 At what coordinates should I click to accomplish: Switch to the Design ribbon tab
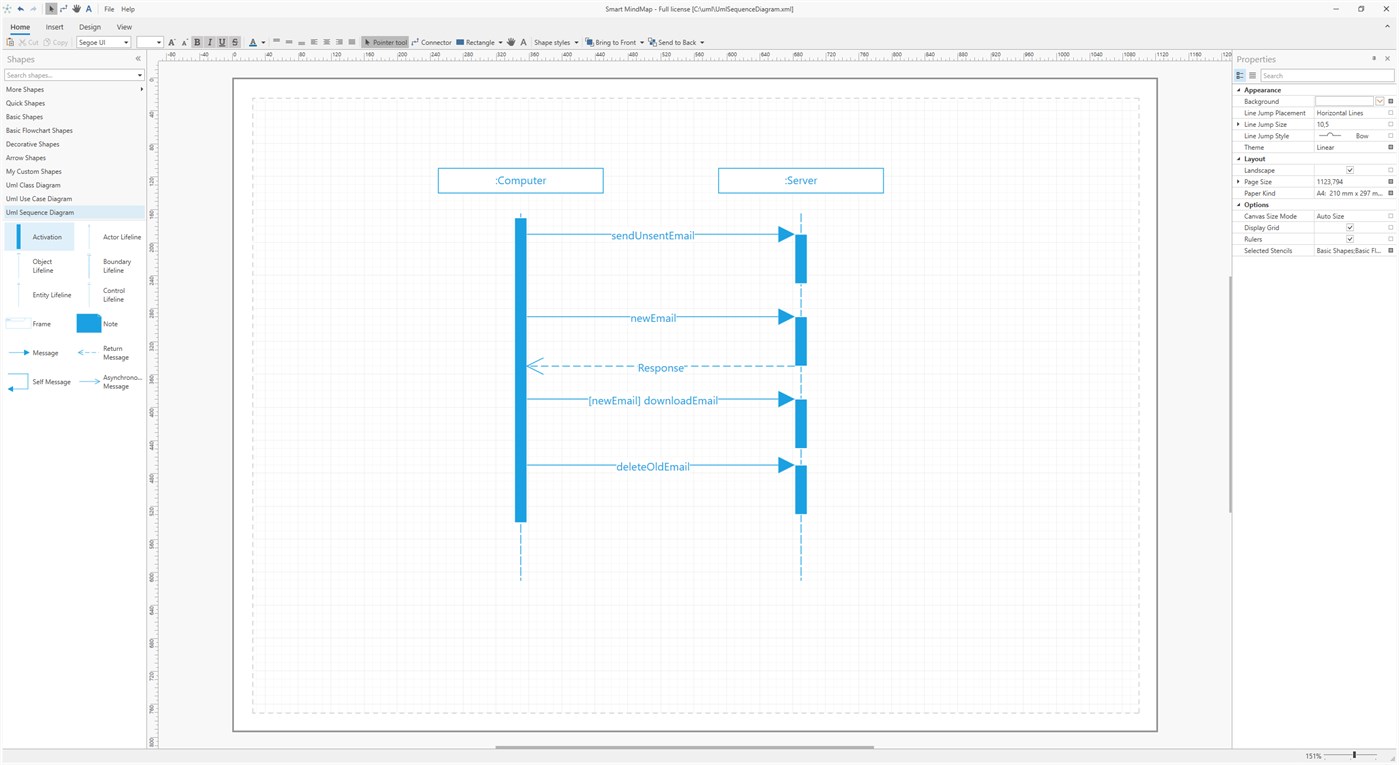click(89, 27)
